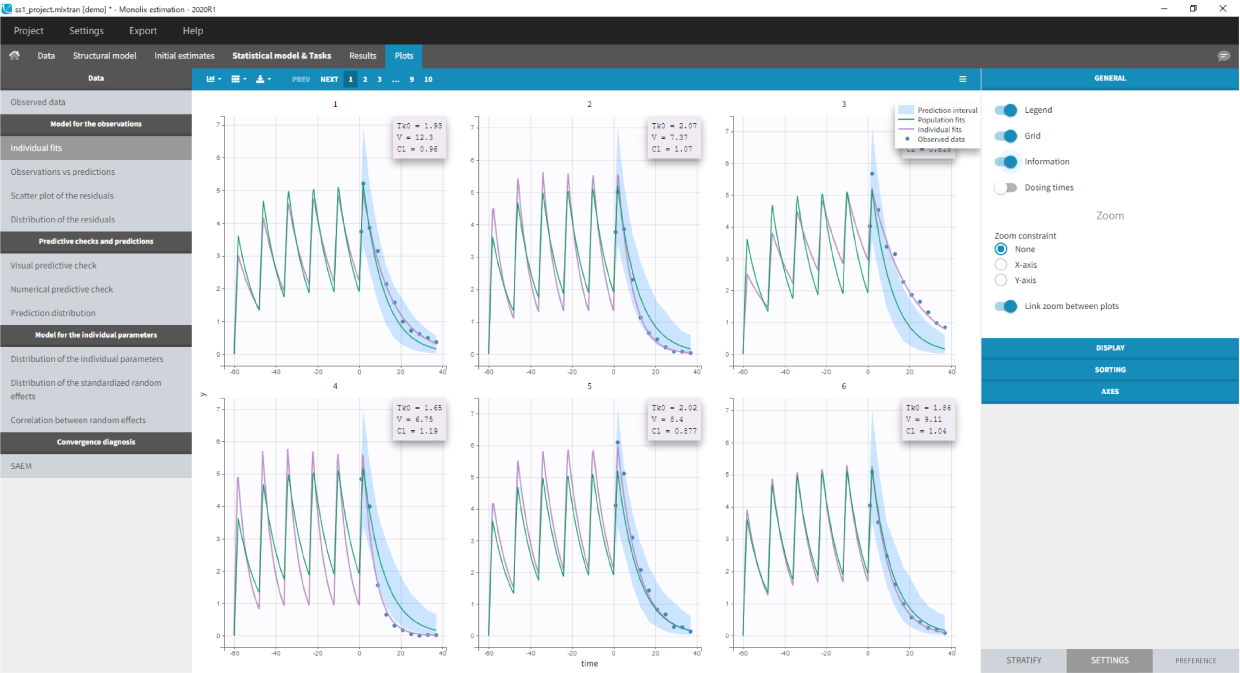Click the Monolix application logo icon

(x=7, y=7)
